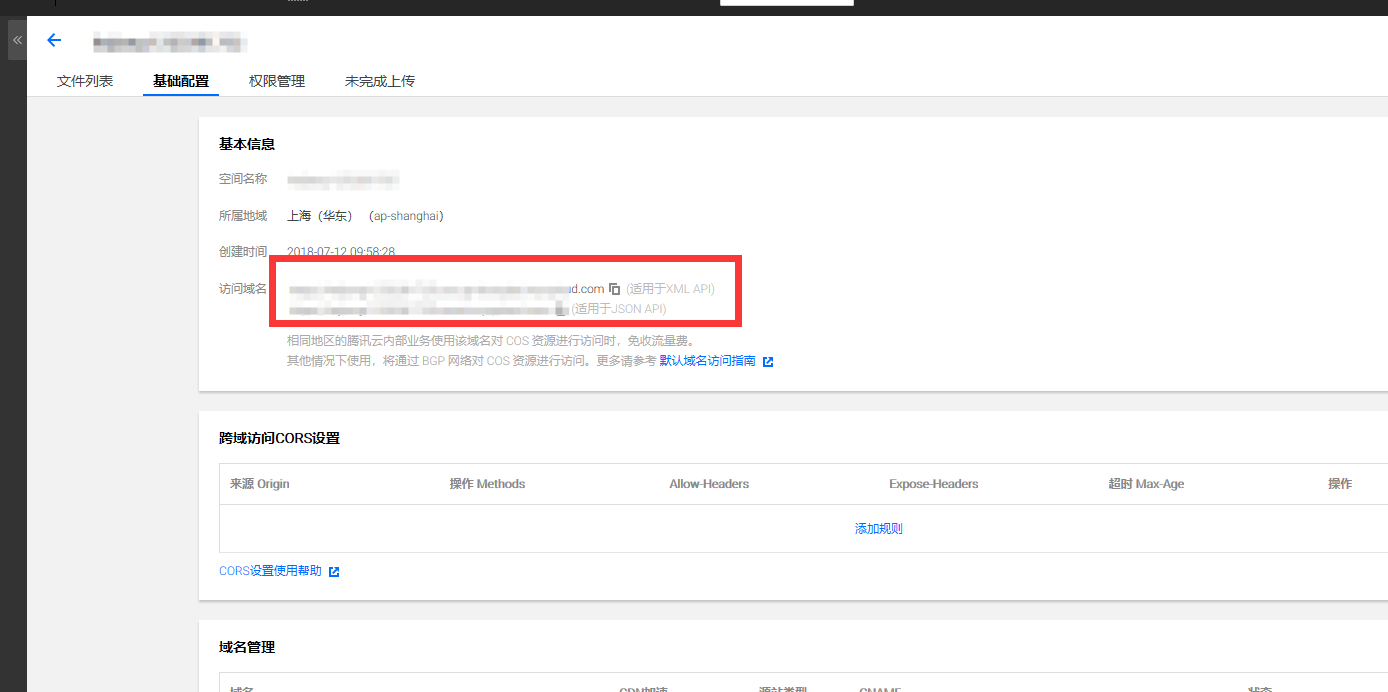Open external icon beside 默认域名访问指南
This screenshot has height=692, width=1388.
pyautogui.click(x=768, y=362)
